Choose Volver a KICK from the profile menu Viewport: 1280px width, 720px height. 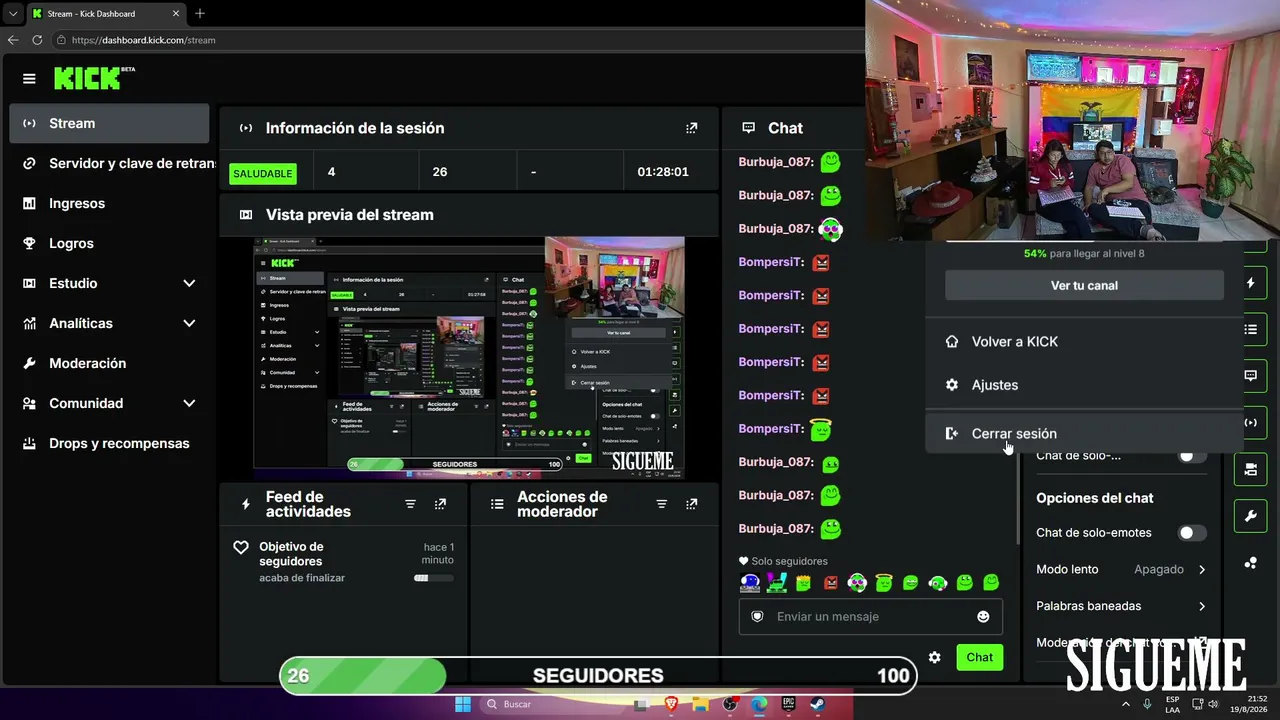pos(1084,342)
